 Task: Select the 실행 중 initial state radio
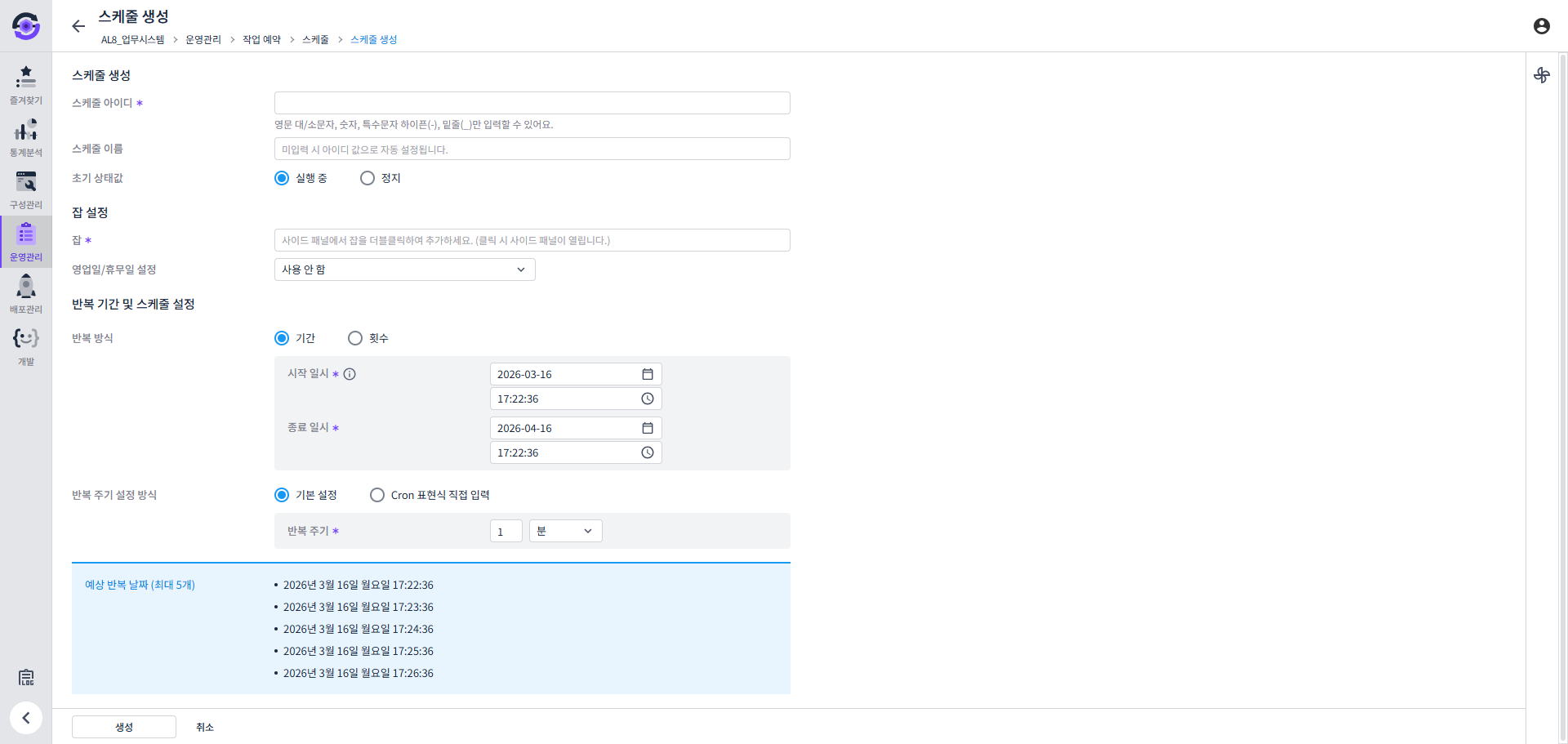282,178
